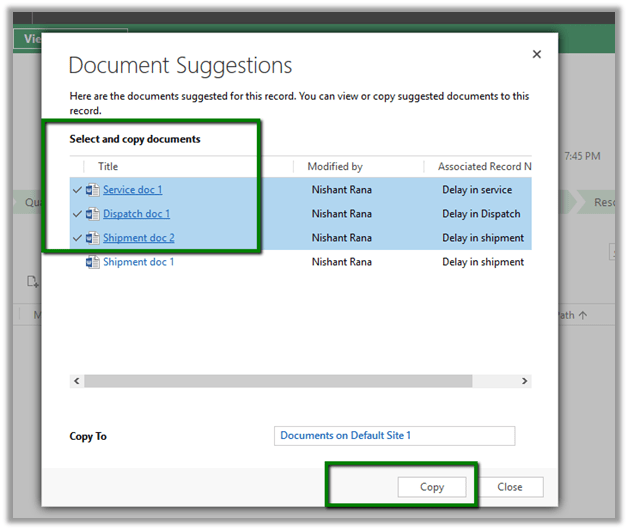628x530 pixels.
Task: Open the Shipment doc 1 link
Action: coord(138,262)
